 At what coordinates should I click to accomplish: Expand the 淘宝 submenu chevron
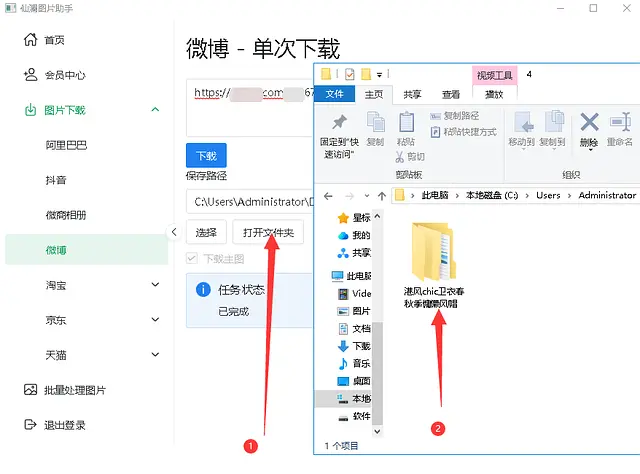tap(155, 285)
